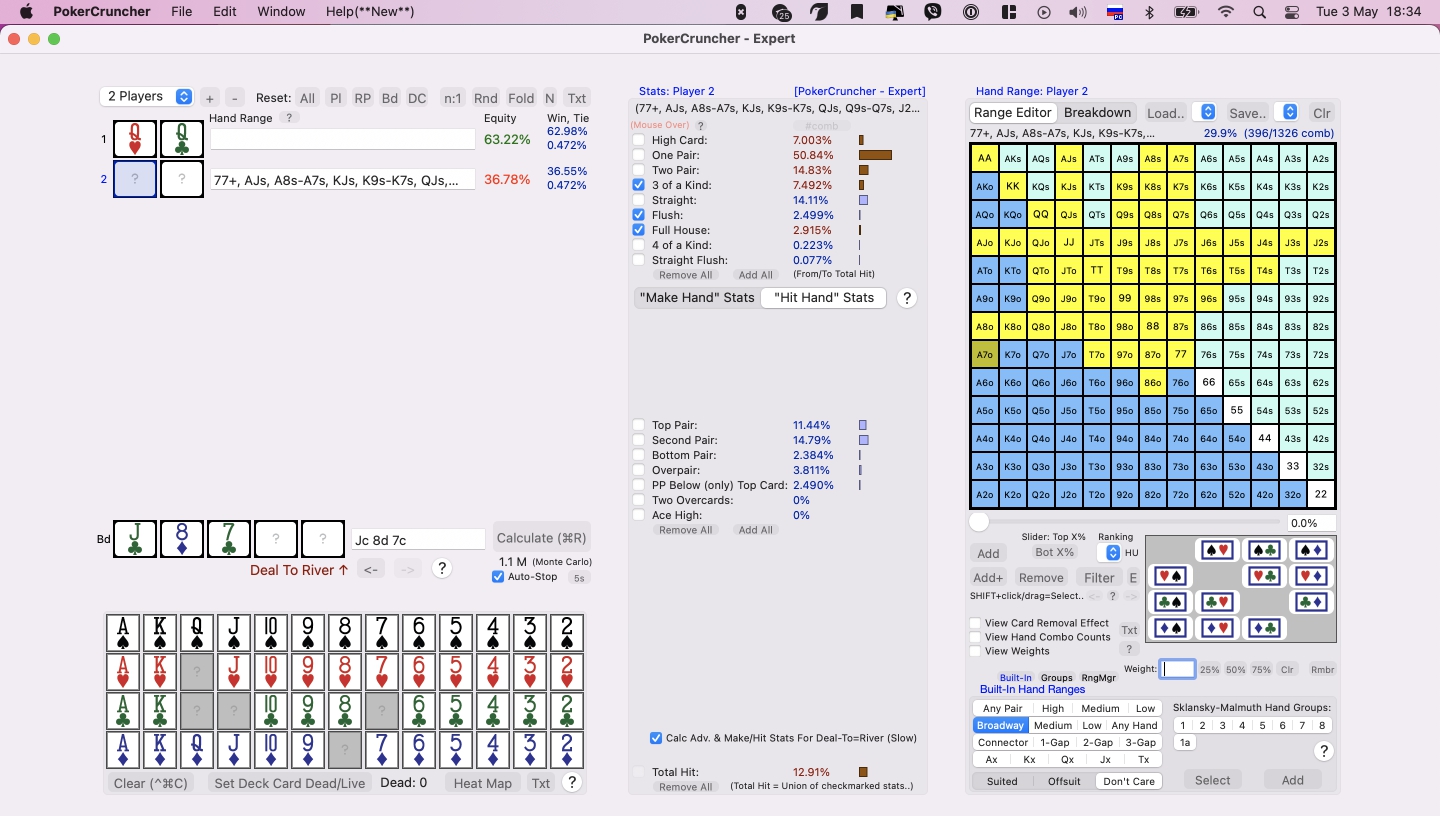Click Player 1's Queen of hearts hole card
Image resolution: width=1440 pixels, height=816 pixels.
click(x=135, y=139)
